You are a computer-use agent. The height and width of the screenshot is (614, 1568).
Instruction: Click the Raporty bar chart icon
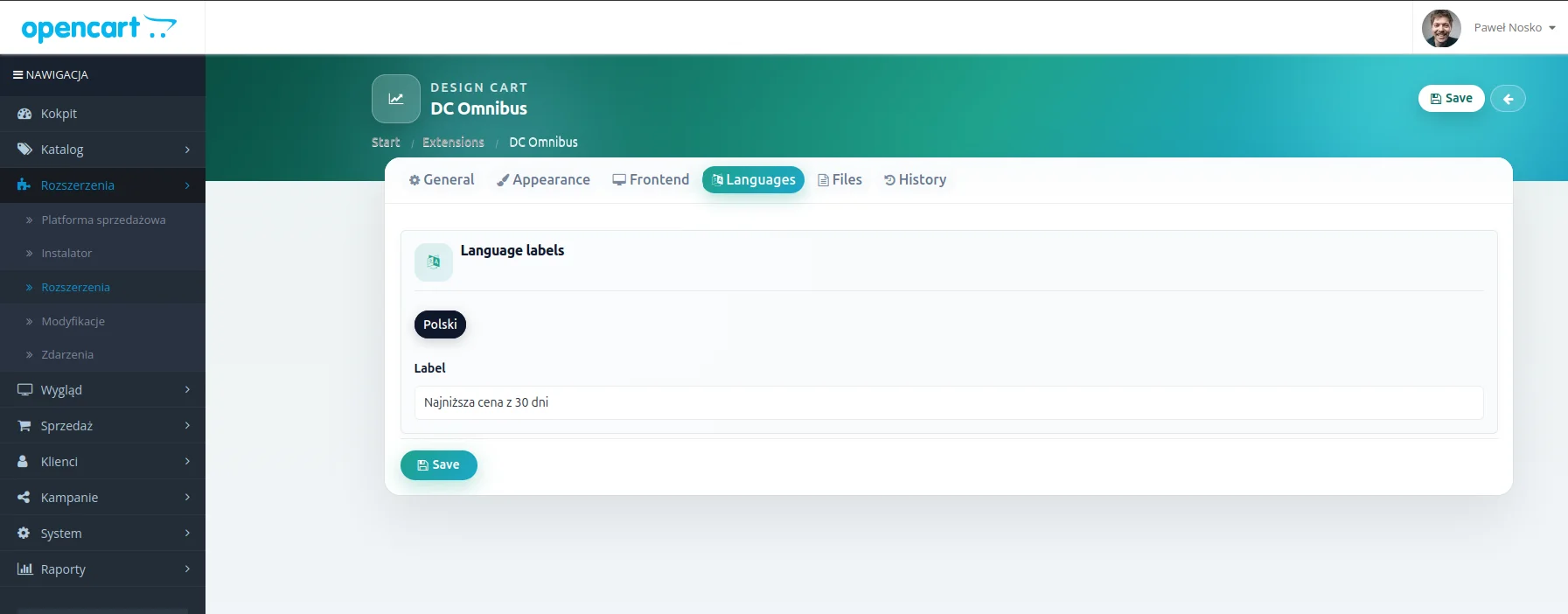(24, 569)
